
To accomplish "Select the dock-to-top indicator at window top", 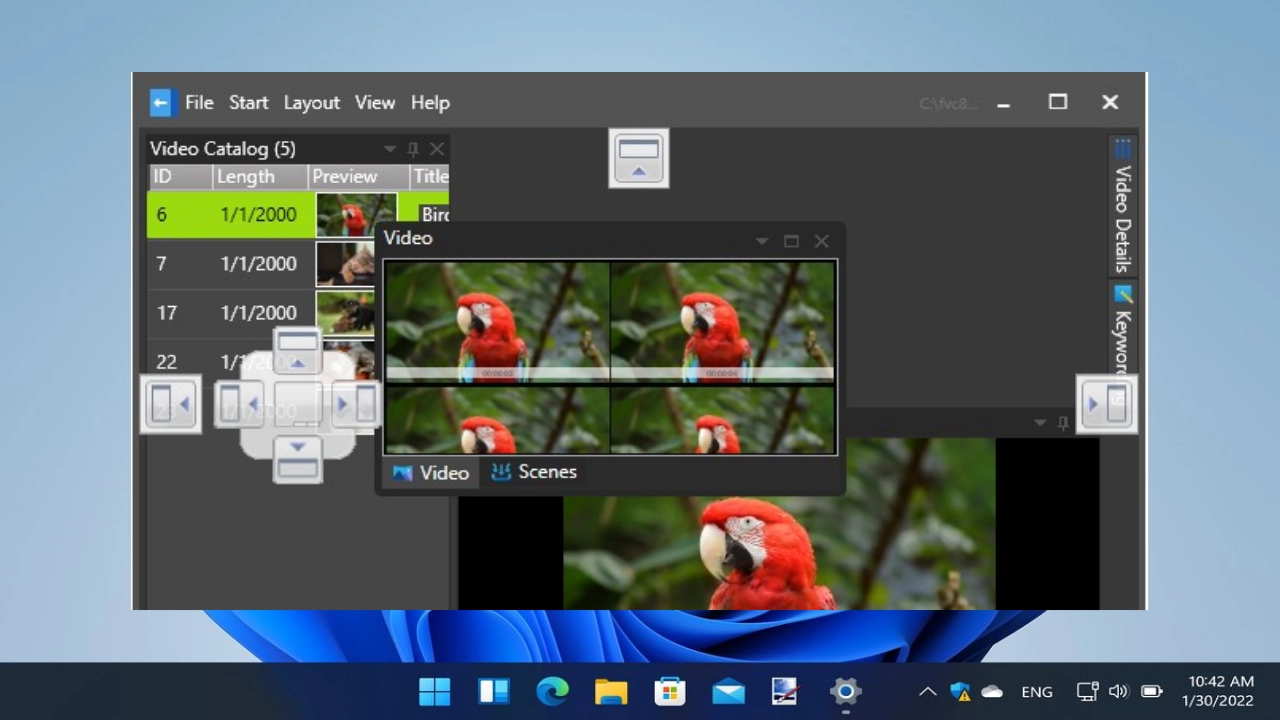I will click(x=639, y=158).
